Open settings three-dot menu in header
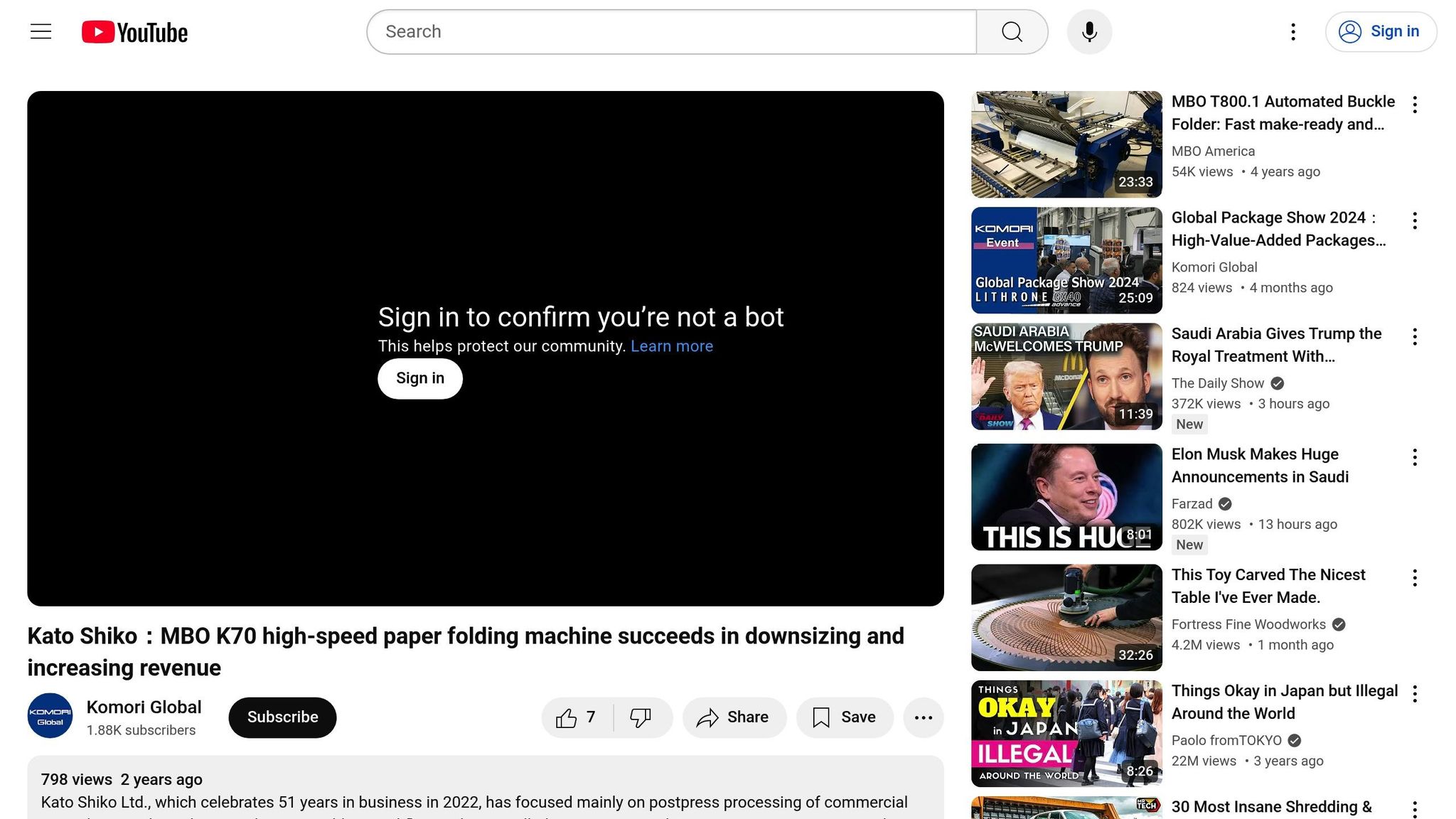This screenshot has height=819, width=1456. (x=1293, y=32)
